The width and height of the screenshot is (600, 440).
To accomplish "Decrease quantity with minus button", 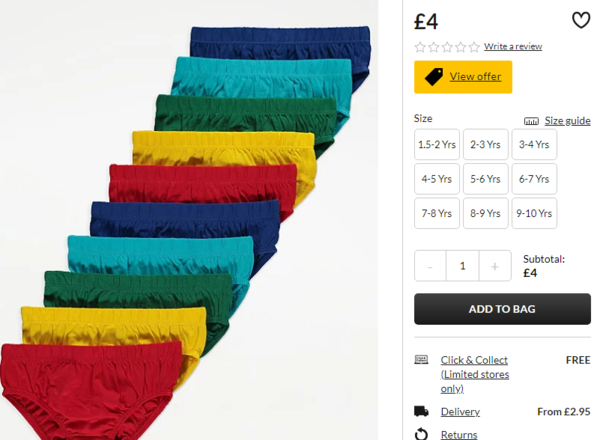I will point(430,266).
